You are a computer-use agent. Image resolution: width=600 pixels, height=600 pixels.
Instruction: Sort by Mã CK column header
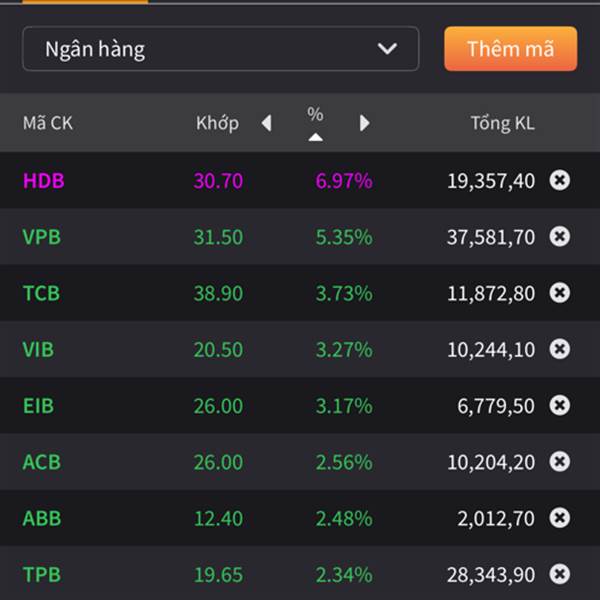coord(48,124)
